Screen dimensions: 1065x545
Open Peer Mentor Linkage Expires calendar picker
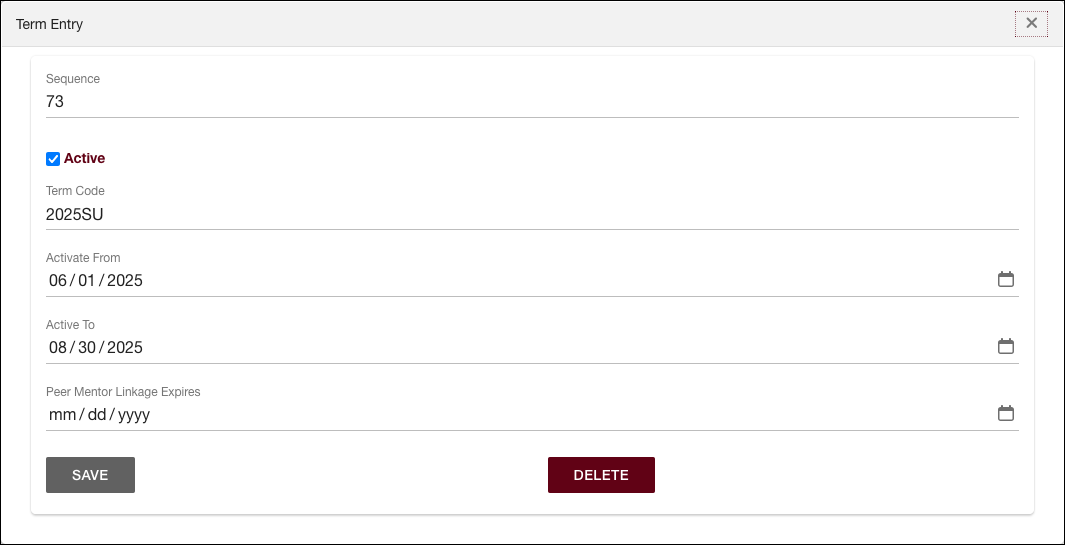tap(1006, 414)
